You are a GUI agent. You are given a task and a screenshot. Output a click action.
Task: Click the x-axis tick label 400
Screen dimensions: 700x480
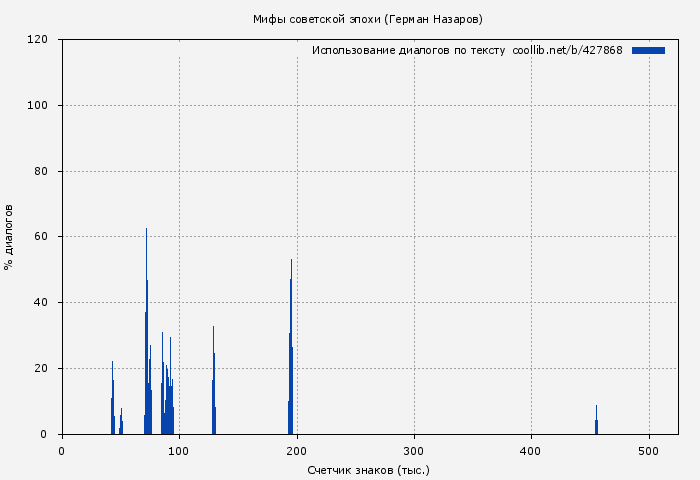(x=531, y=450)
